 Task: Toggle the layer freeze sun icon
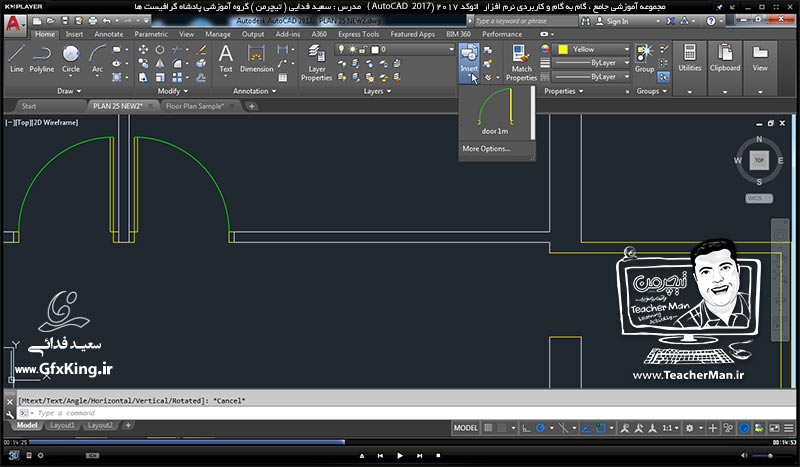click(x=352, y=50)
